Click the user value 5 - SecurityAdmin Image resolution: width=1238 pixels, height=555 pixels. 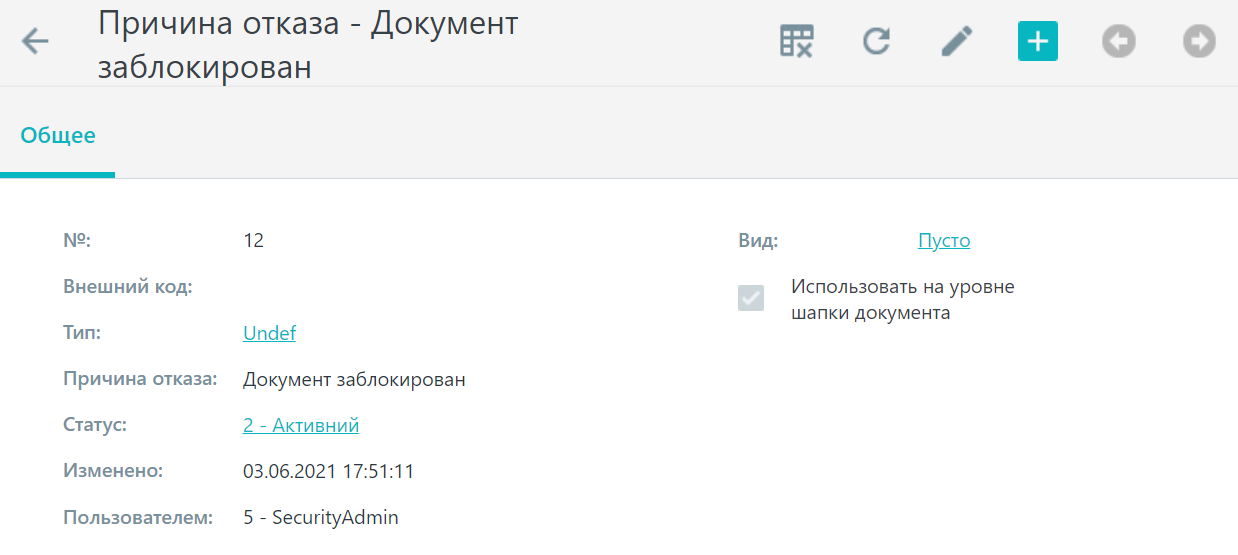(x=321, y=518)
